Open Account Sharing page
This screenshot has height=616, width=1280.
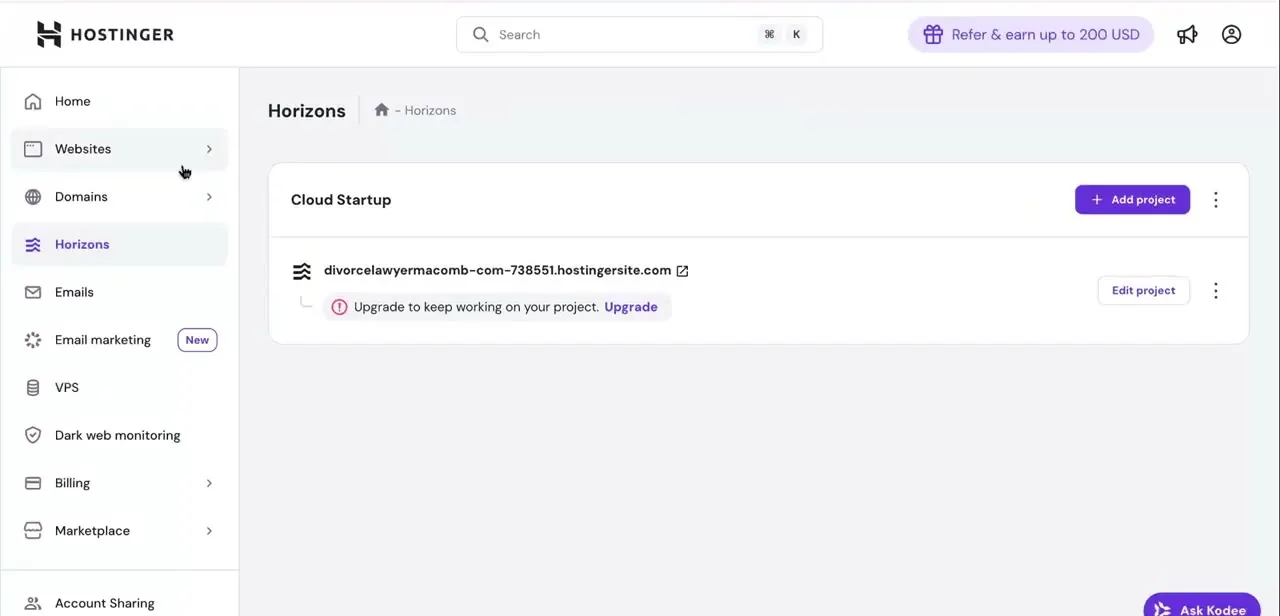coord(119,603)
